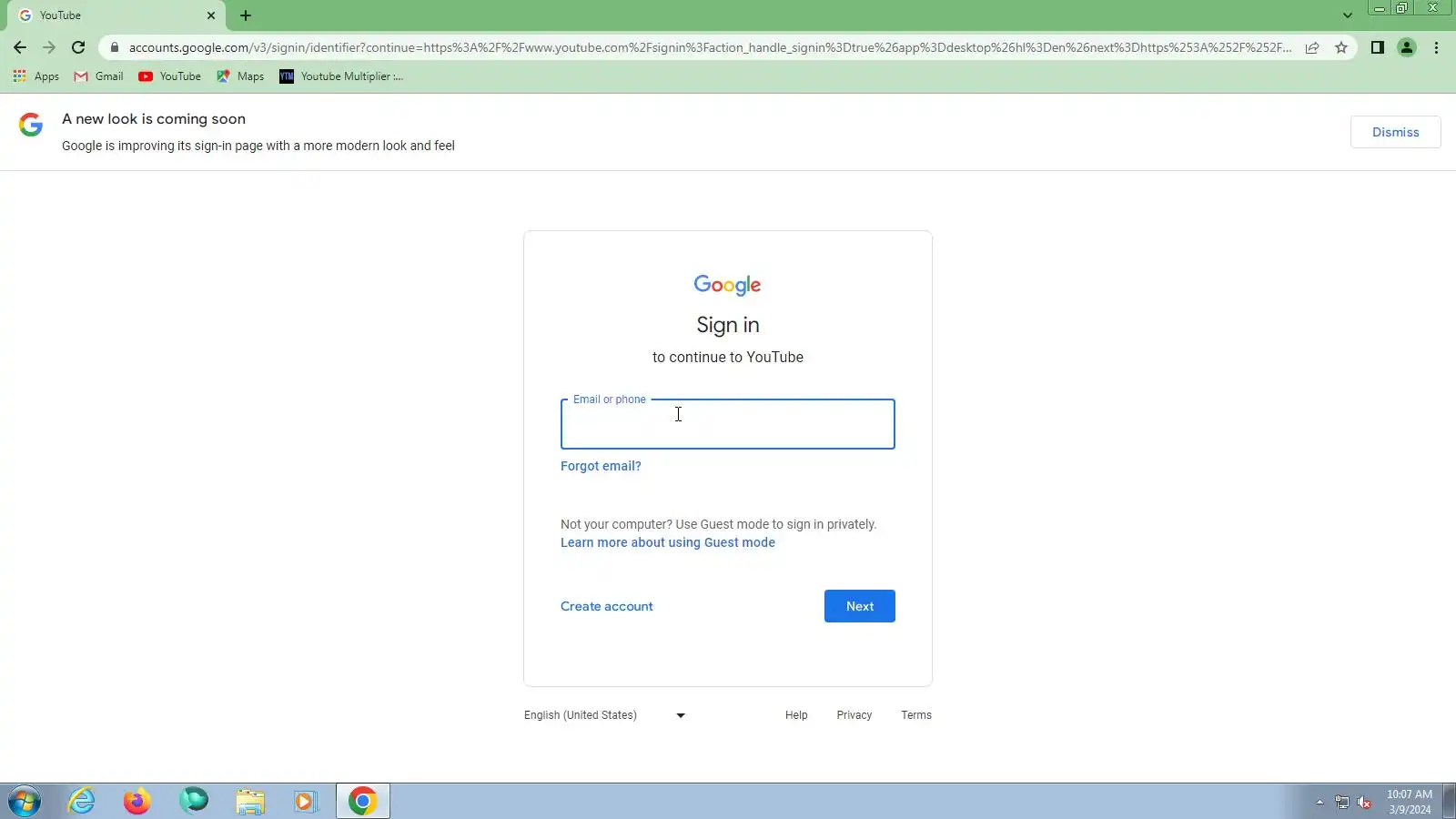Open Learn more about using Guest mode
This screenshot has width=1456, height=819.
668,542
